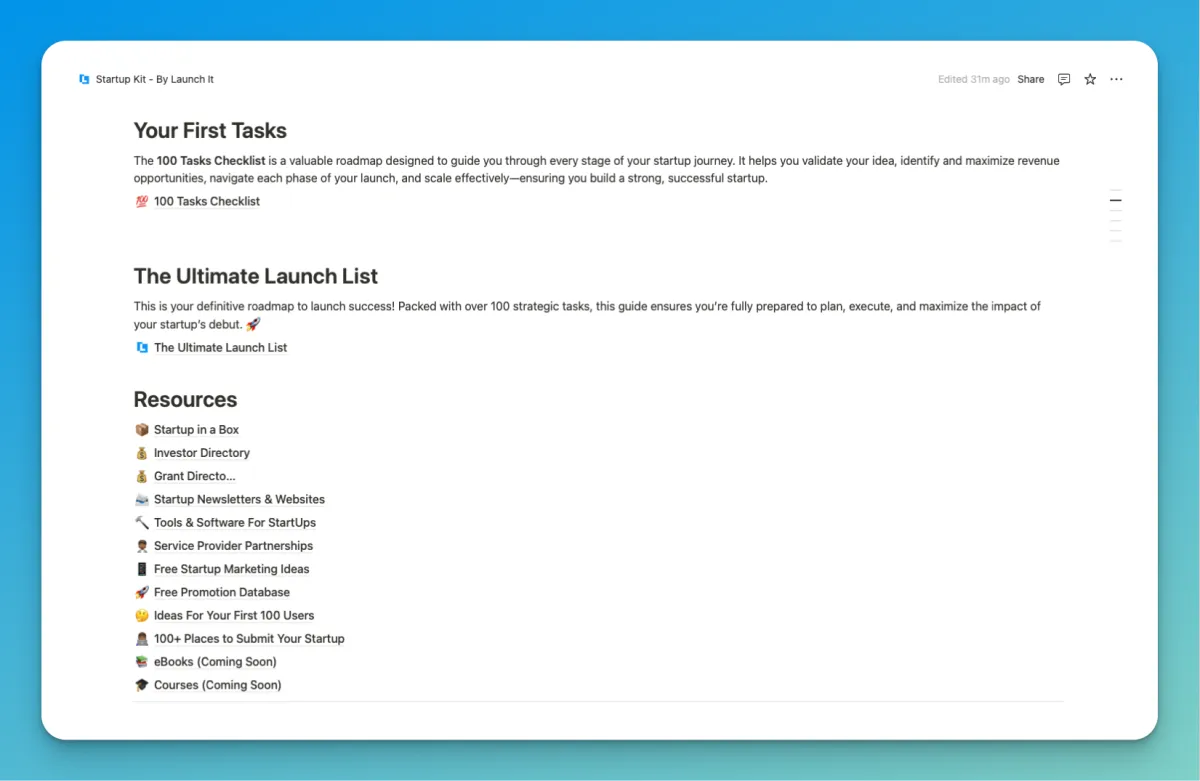The image size is (1200, 781).
Task: Click the Your First Tasks heading
Action: [x=210, y=131]
